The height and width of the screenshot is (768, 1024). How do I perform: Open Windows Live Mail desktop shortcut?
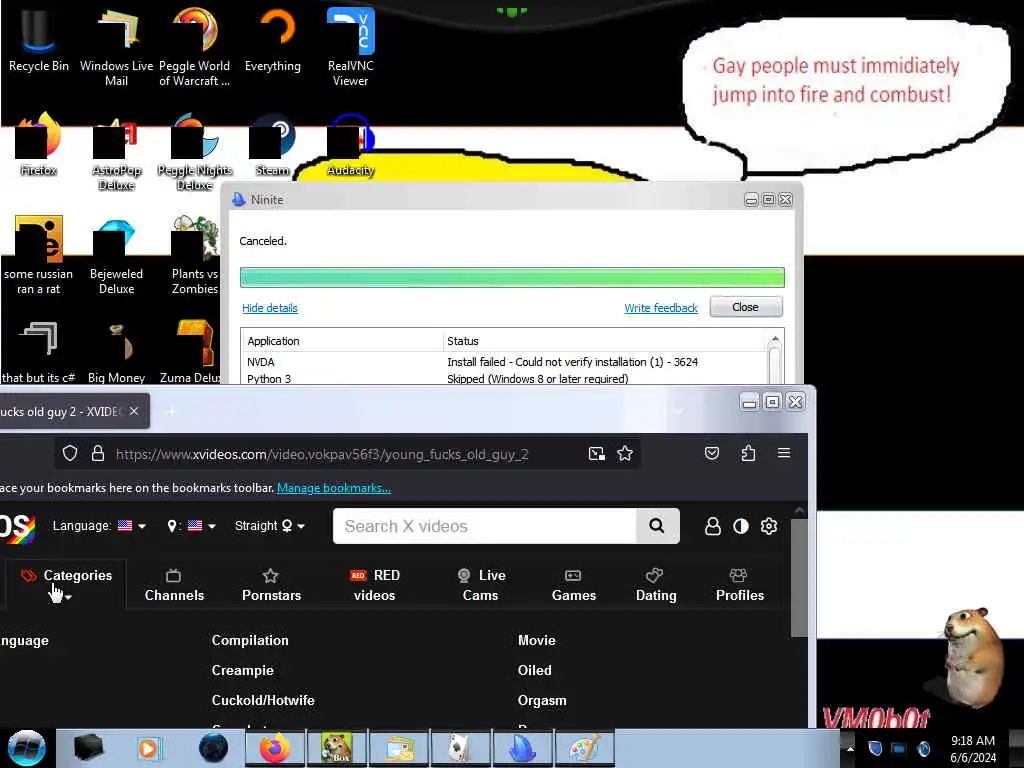[116, 46]
